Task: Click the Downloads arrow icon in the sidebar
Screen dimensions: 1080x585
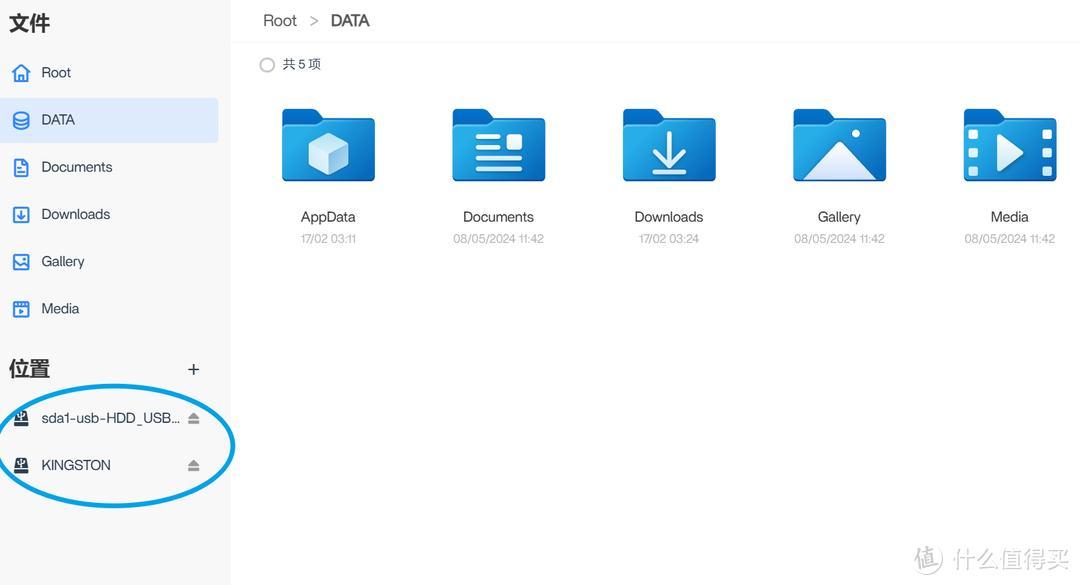Action: pos(21,214)
